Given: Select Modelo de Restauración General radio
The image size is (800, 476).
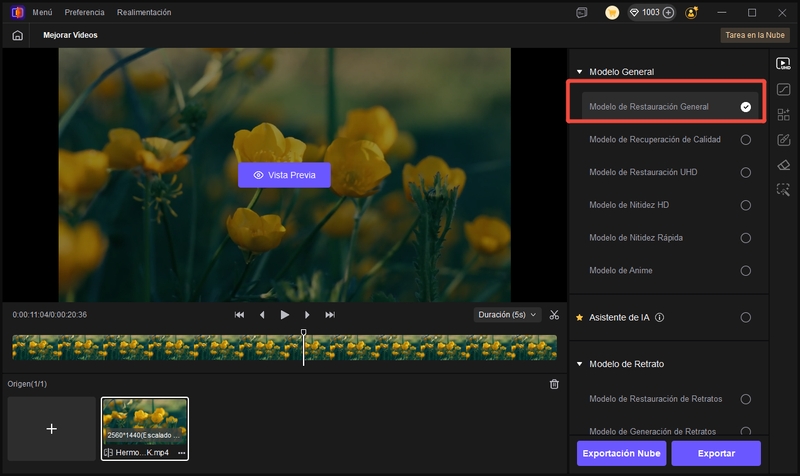Looking at the screenshot, I should 745,107.
